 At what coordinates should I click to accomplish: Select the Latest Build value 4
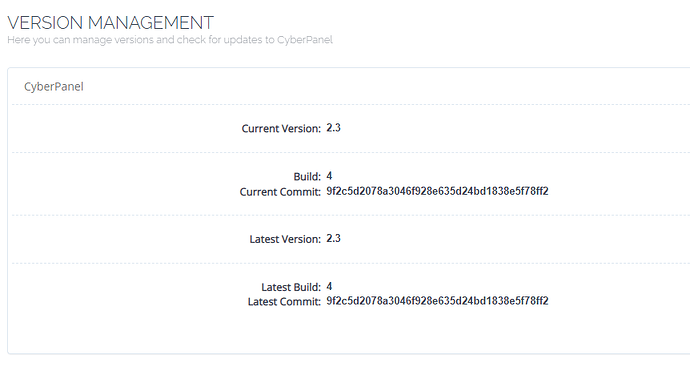329,286
